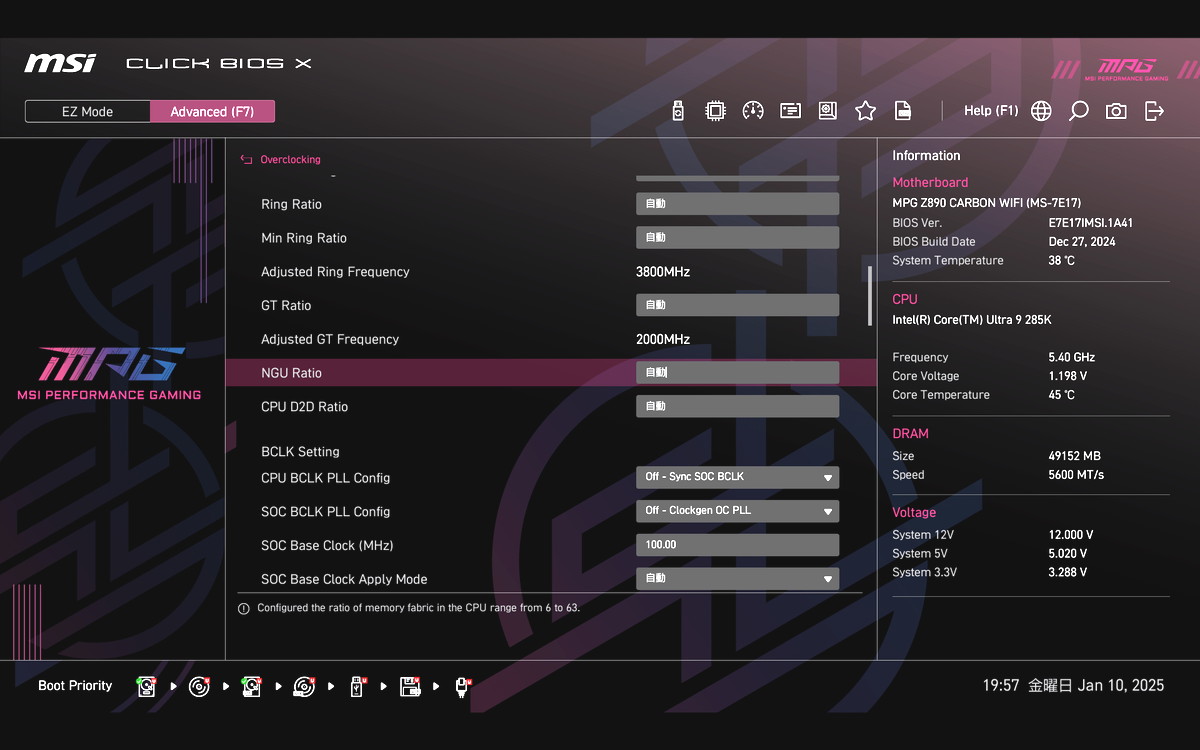Open the M-Flash USB drive icon
Image resolution: width=1200 pixels, height=750 pixels.
[x=678, y=111]
